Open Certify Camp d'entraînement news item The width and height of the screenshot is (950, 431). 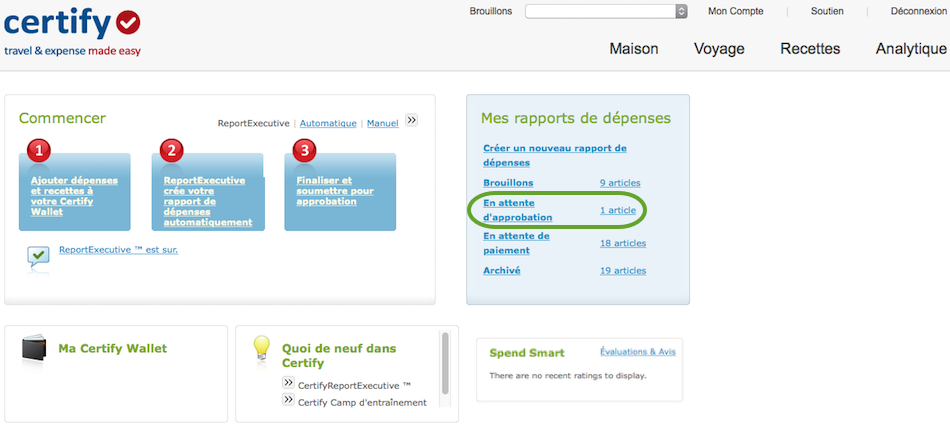coord(362,403)
